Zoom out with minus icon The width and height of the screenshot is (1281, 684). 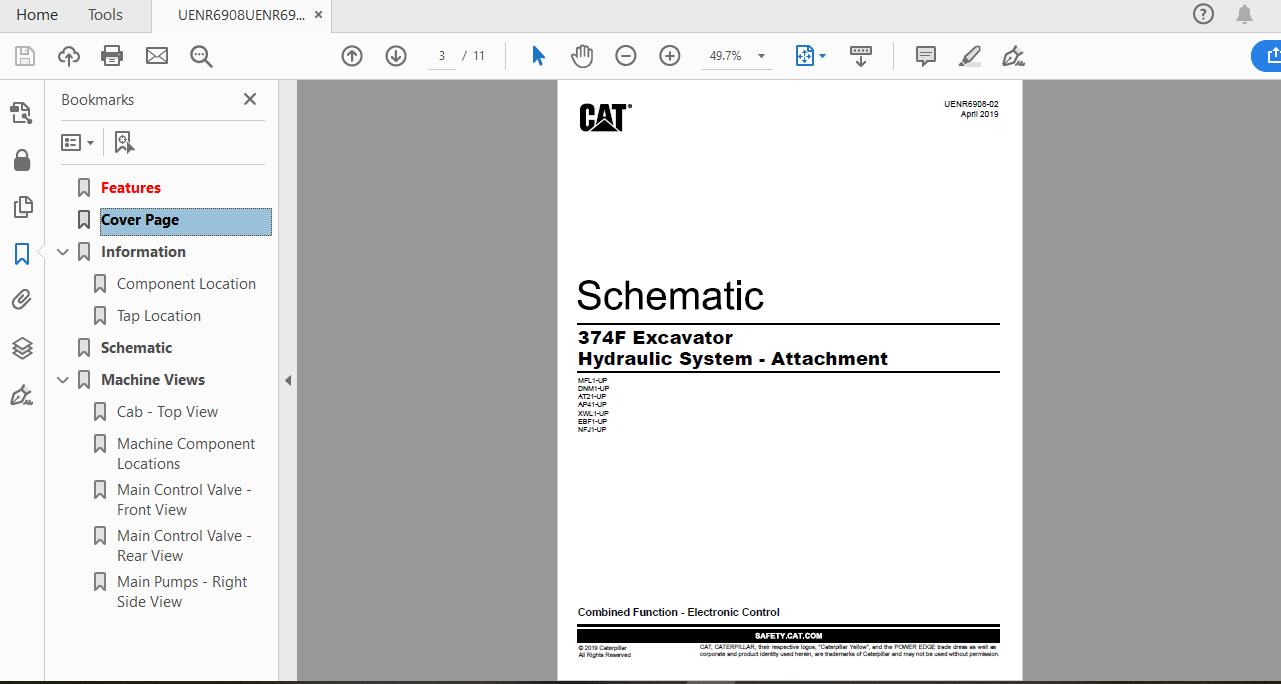coord(626,56)
